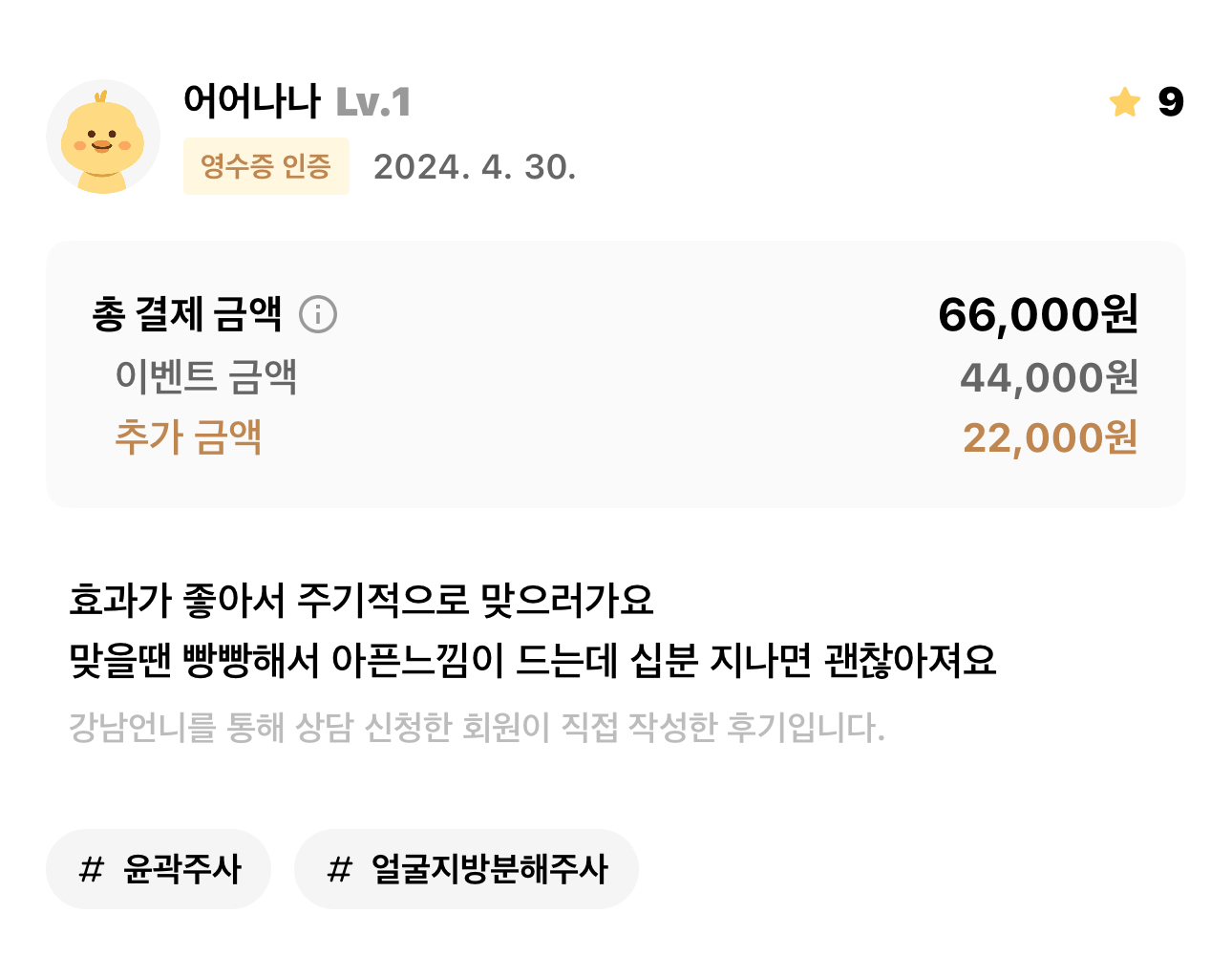This screenshot has height=956, width=1232.
Task: Select the 얼굴지방분해주사 hashtag chip
Action: coord(466,869)
